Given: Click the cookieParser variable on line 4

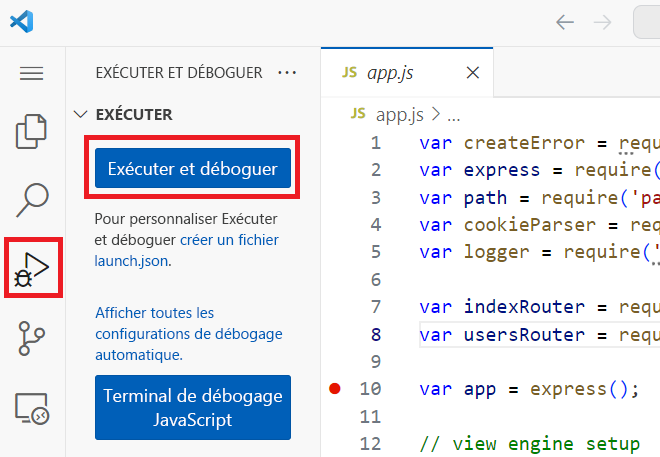Looking at the screenshot, I should [530, 225].
